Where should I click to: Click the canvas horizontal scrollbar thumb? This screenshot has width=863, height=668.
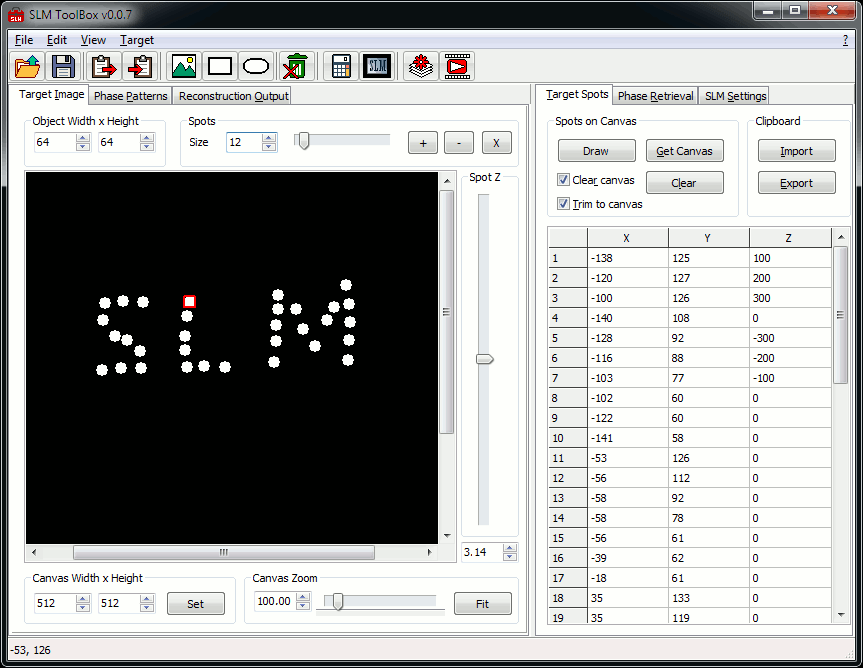click(224, 552)
